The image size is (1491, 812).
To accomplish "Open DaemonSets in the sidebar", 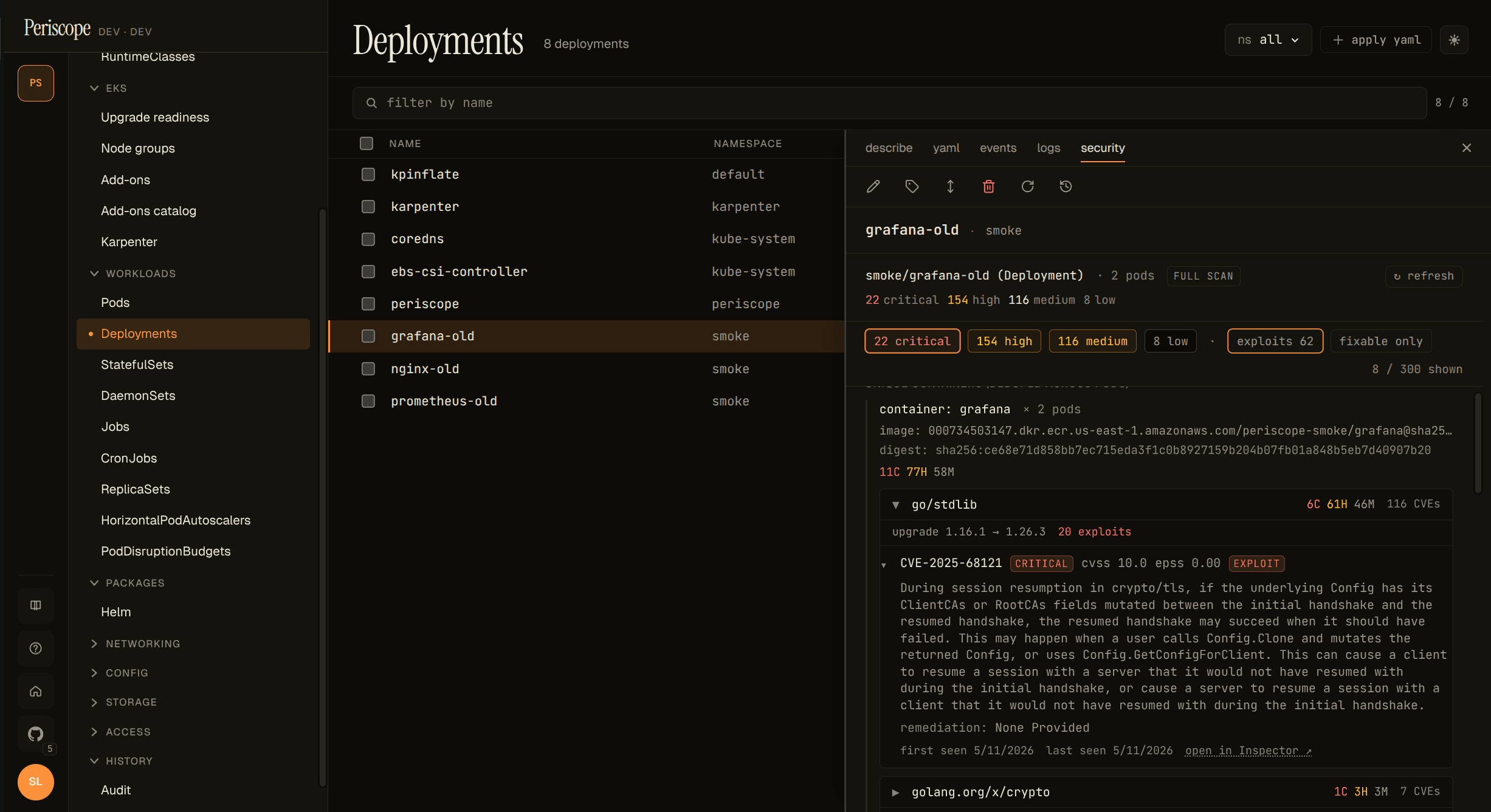I will [138, 396].
